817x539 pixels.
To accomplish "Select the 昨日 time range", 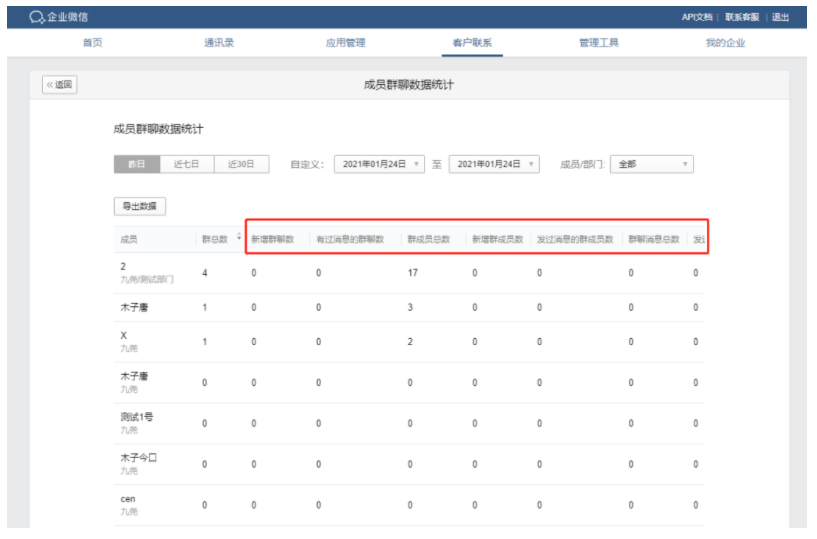I will tap(137, 164).
